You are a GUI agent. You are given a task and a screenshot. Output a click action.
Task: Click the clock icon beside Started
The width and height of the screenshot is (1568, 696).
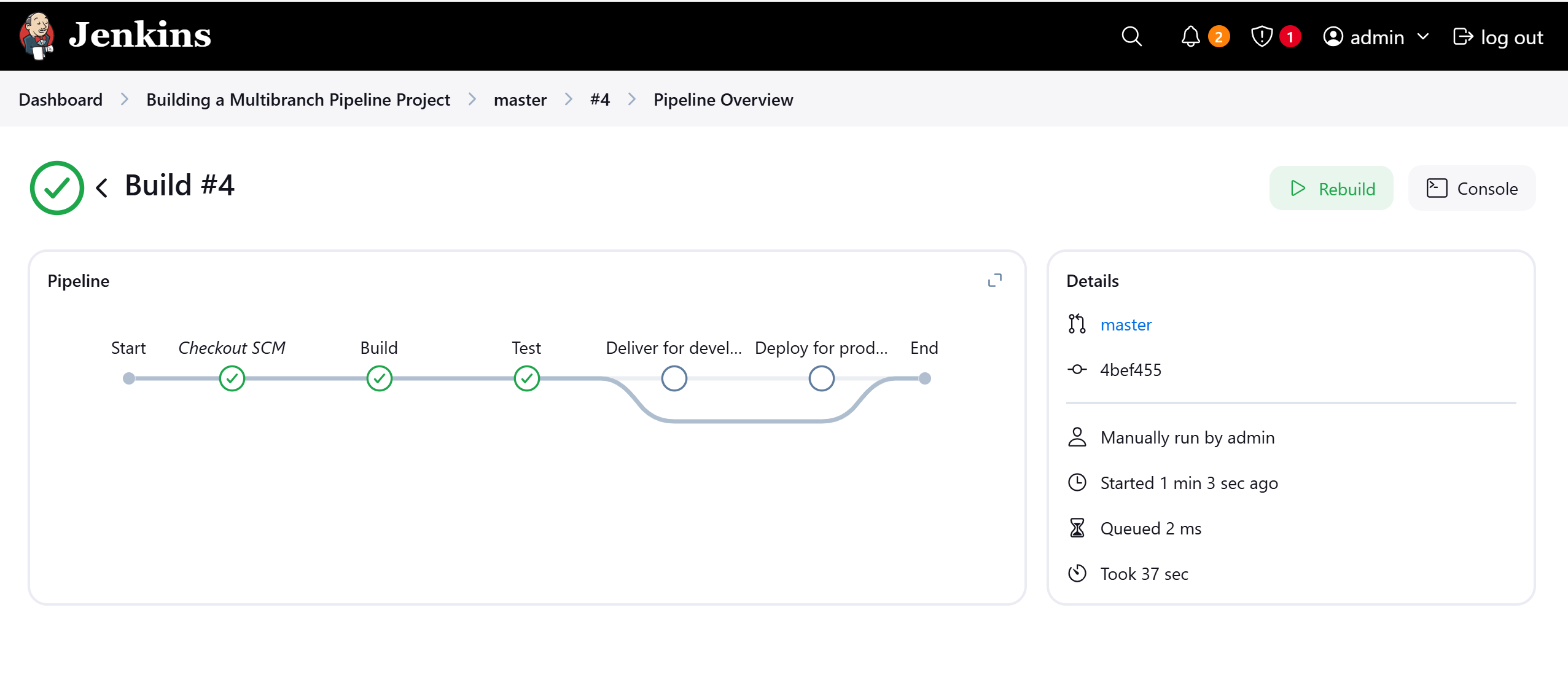coord(1077,482)
